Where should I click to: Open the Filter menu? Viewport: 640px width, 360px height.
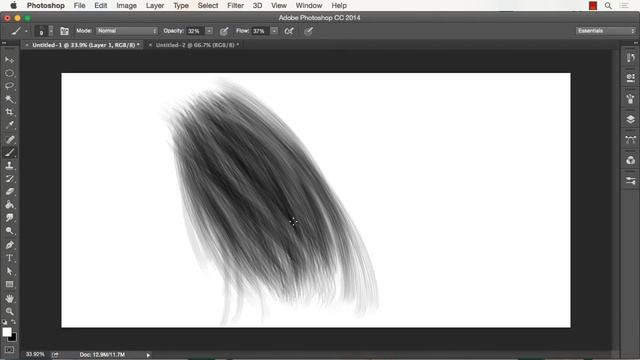click(235, 6)
